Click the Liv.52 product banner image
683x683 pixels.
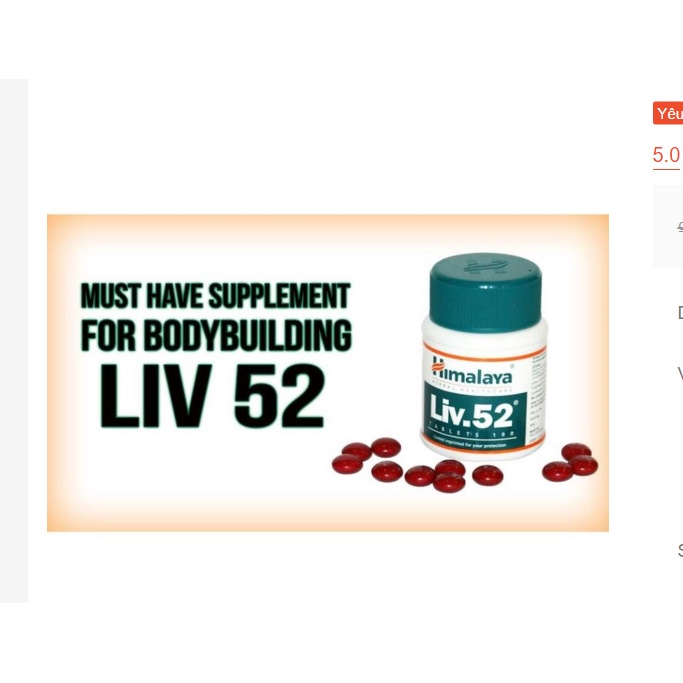coord(328,372)
